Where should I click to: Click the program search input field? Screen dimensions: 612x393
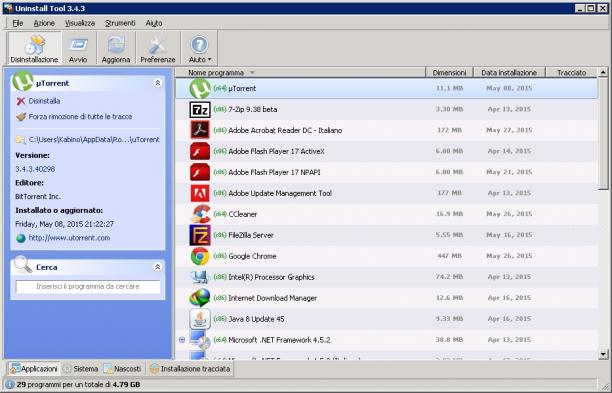point(88,286)
